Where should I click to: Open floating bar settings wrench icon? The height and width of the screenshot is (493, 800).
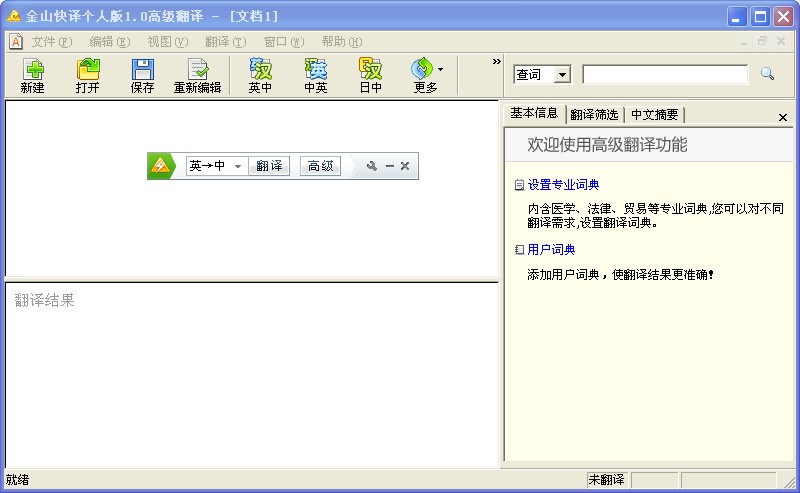click(x=371, y=166)
